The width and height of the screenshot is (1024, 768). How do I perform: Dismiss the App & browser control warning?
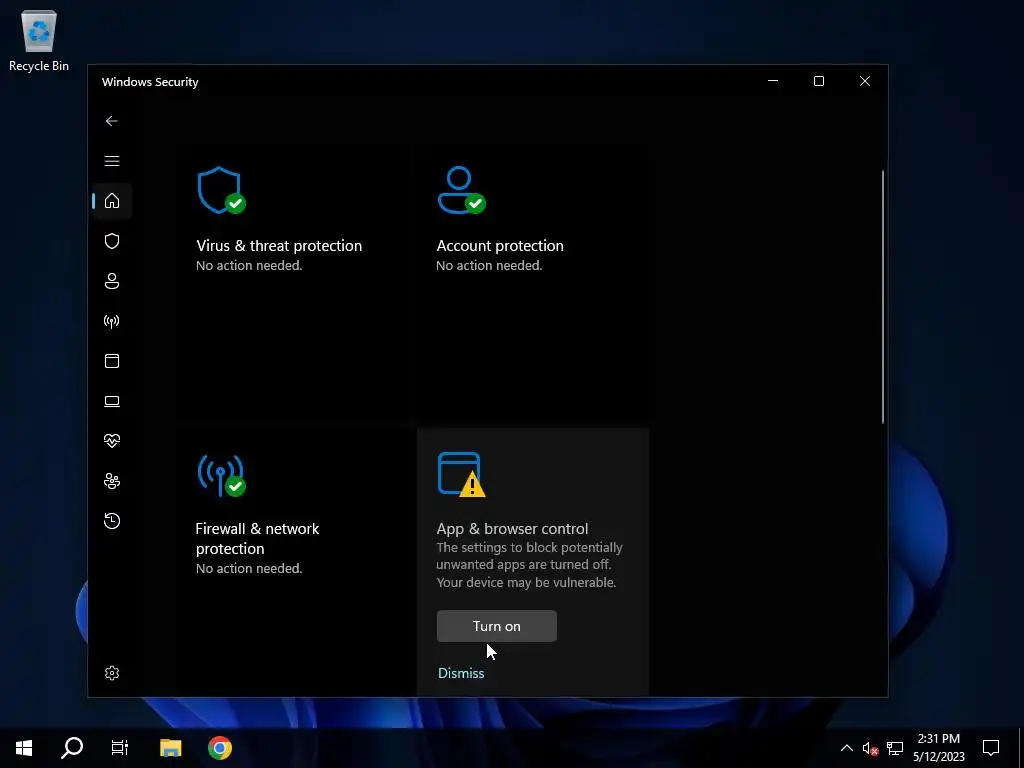pyautogui.click(x=461, y=673)
